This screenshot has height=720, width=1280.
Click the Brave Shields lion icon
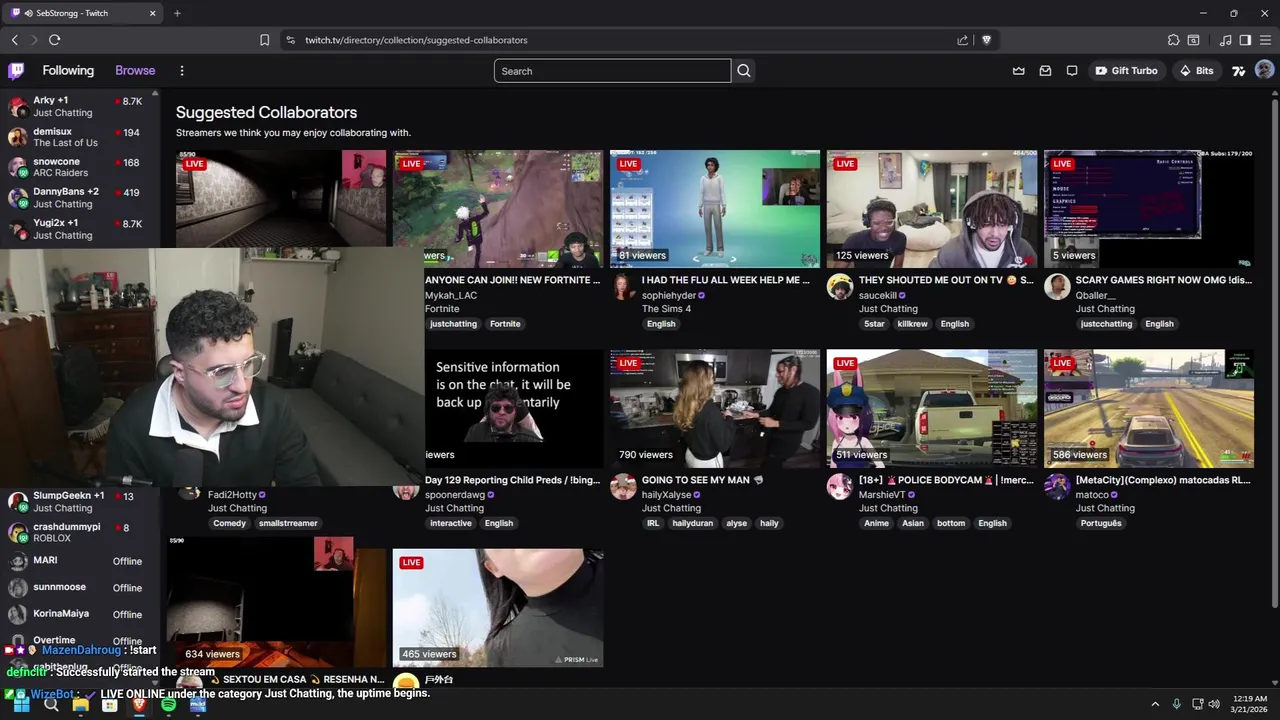986,40
